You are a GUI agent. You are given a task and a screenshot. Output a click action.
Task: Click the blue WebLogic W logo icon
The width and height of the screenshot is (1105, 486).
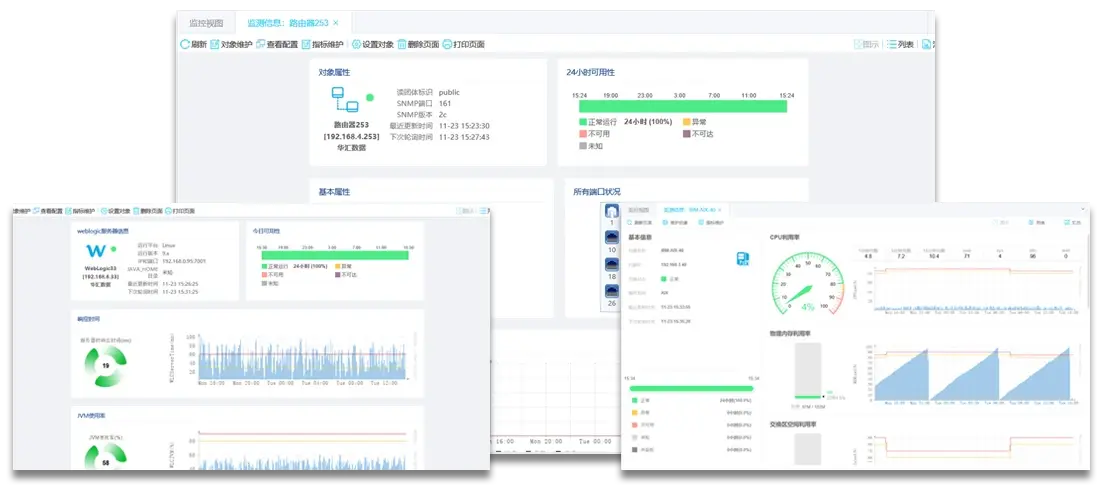(x=96, y=251)
